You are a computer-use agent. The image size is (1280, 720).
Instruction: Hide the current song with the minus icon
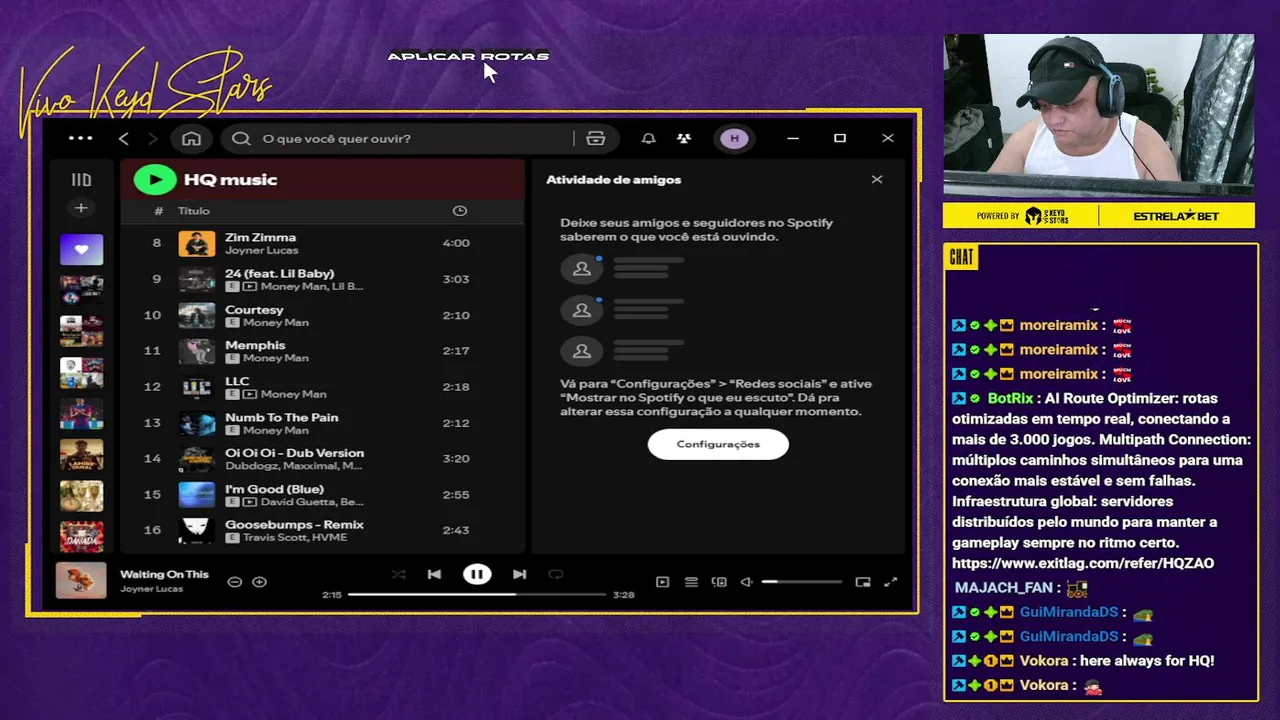(235, 582)
